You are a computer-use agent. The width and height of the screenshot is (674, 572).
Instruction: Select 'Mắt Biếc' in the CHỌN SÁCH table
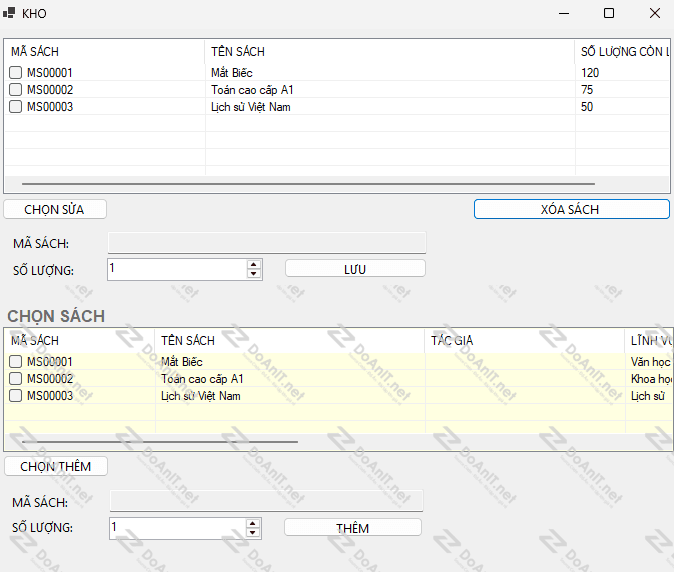coord(182,362)
